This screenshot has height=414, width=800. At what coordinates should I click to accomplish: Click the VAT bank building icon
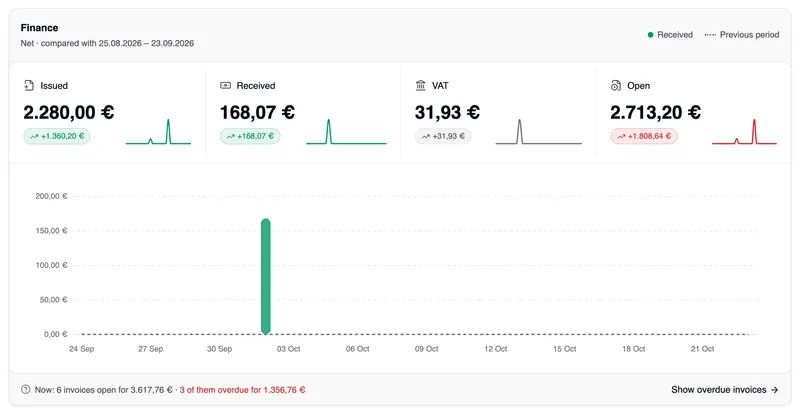[420, 85]
